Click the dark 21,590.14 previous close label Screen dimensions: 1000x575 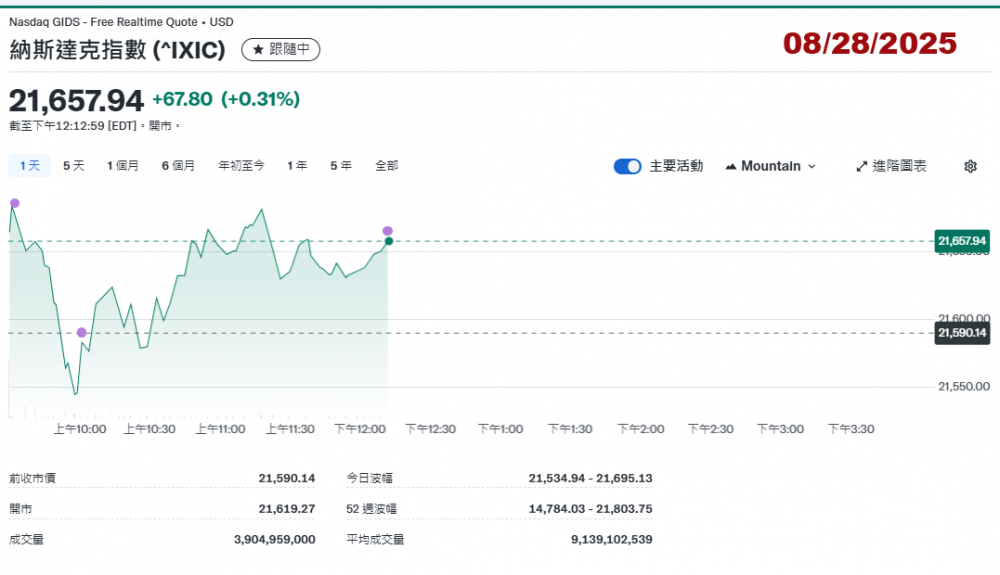961,333
